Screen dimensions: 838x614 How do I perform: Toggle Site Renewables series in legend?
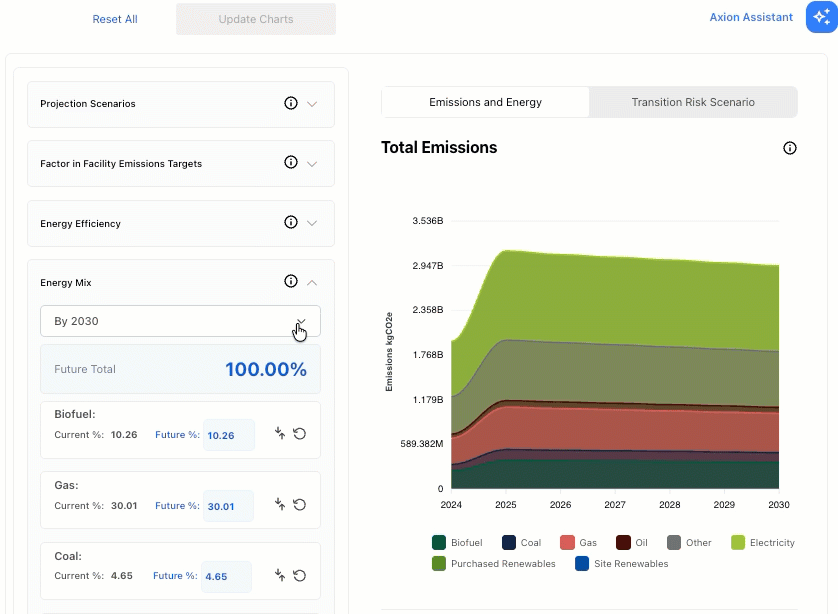(622, 563)
